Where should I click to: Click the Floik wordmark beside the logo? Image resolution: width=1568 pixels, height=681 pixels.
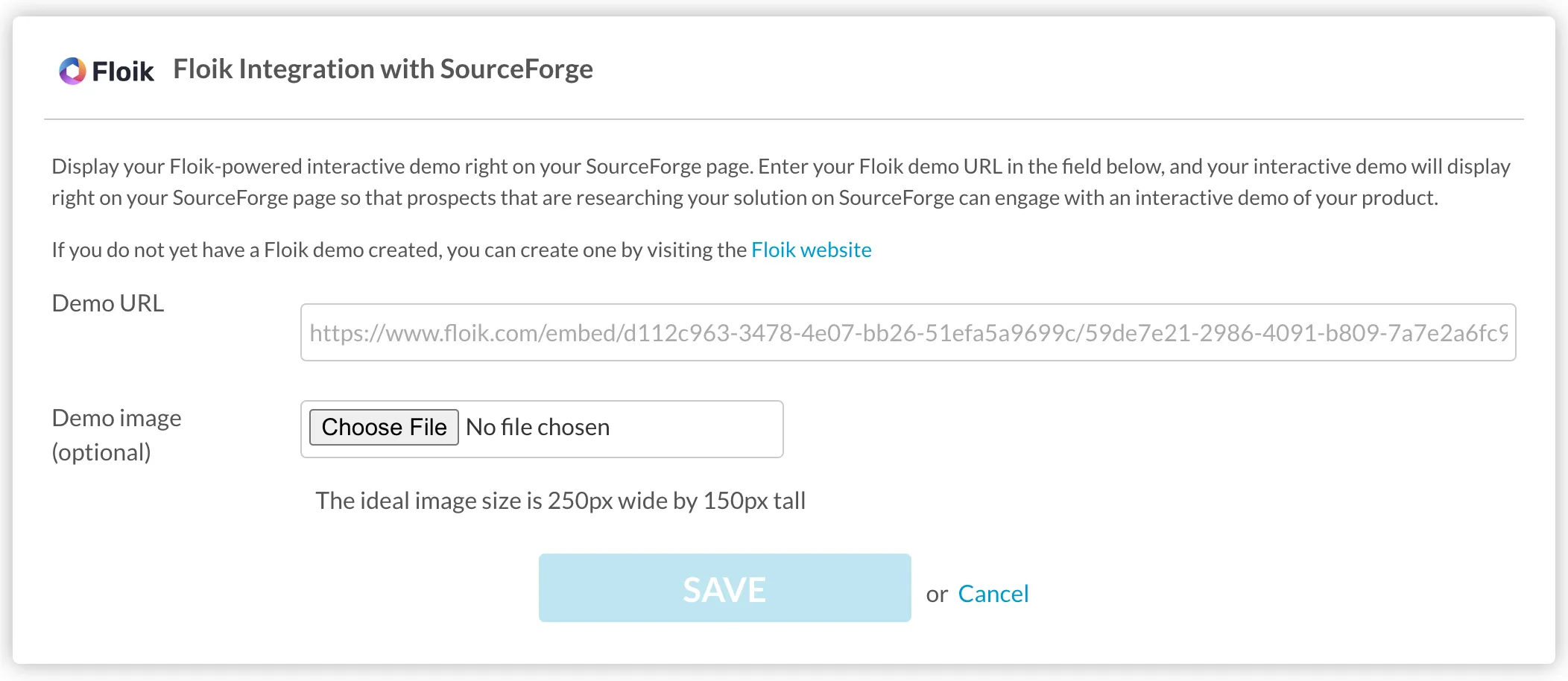[x=123, y=72]
